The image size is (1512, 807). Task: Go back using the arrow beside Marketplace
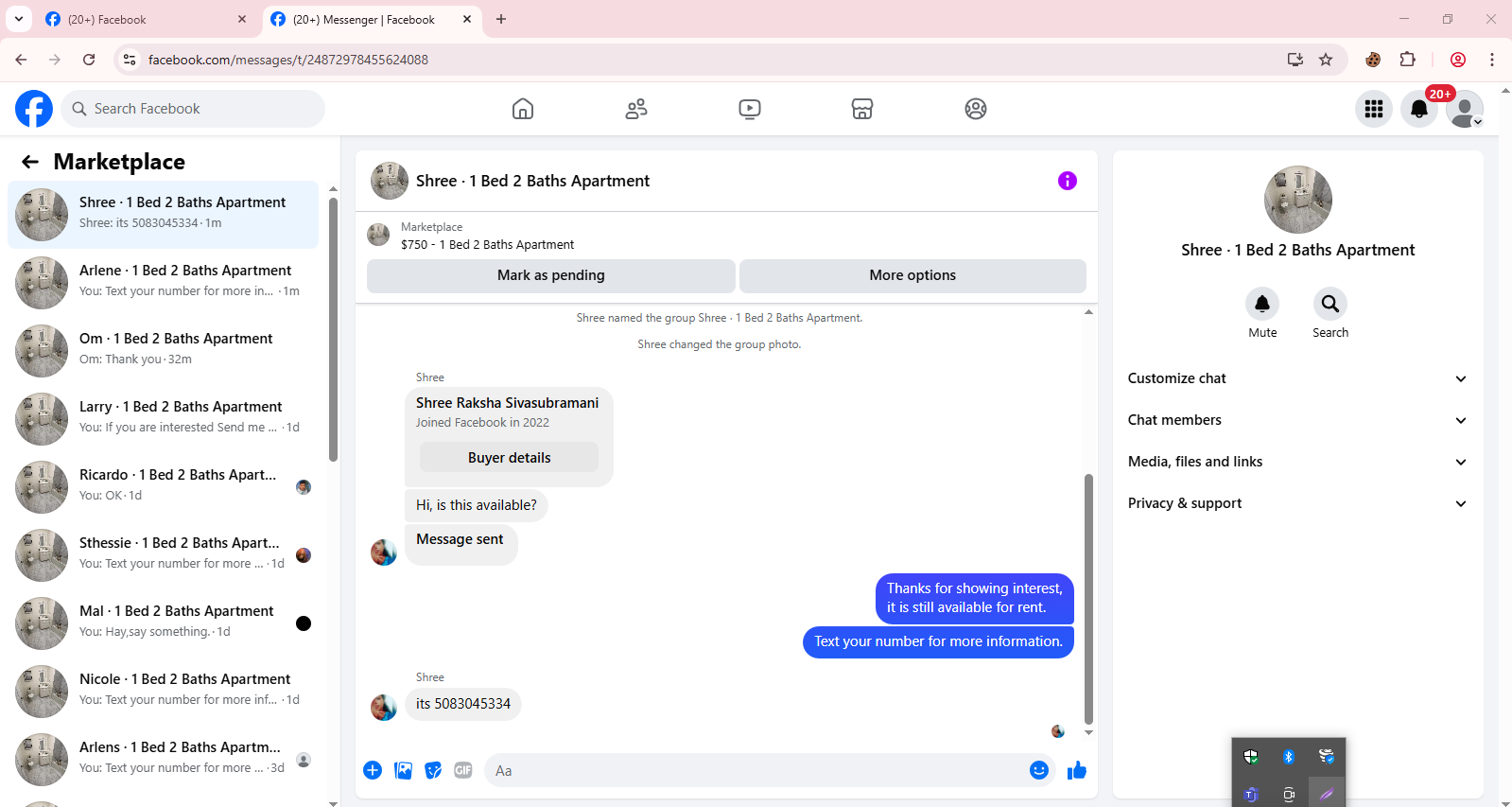pos(30,162)
